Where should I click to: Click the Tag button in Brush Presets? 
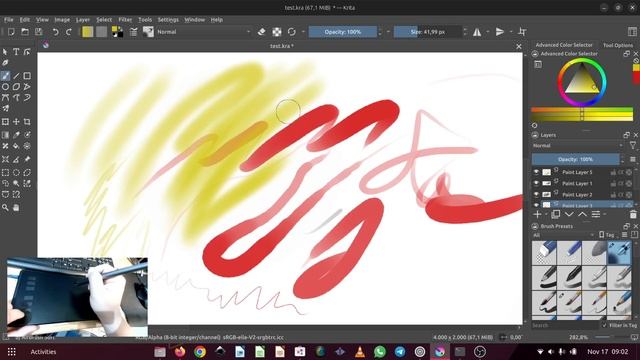[x=607, y=235]
